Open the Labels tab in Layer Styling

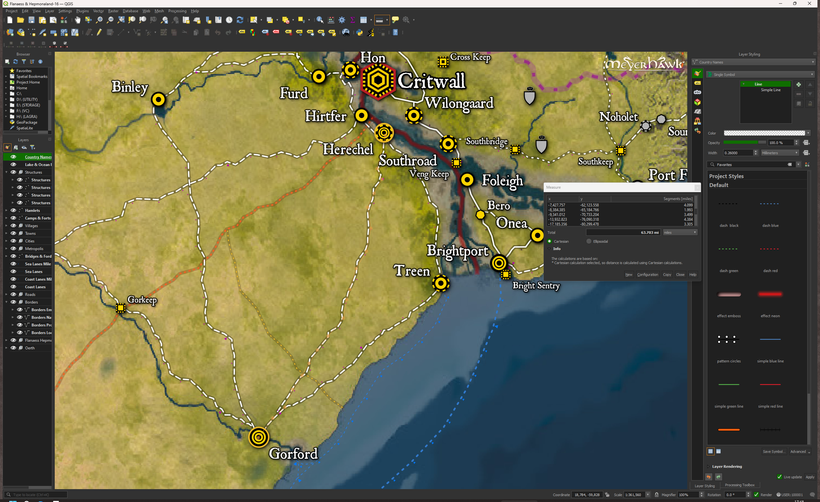point(697,83)
